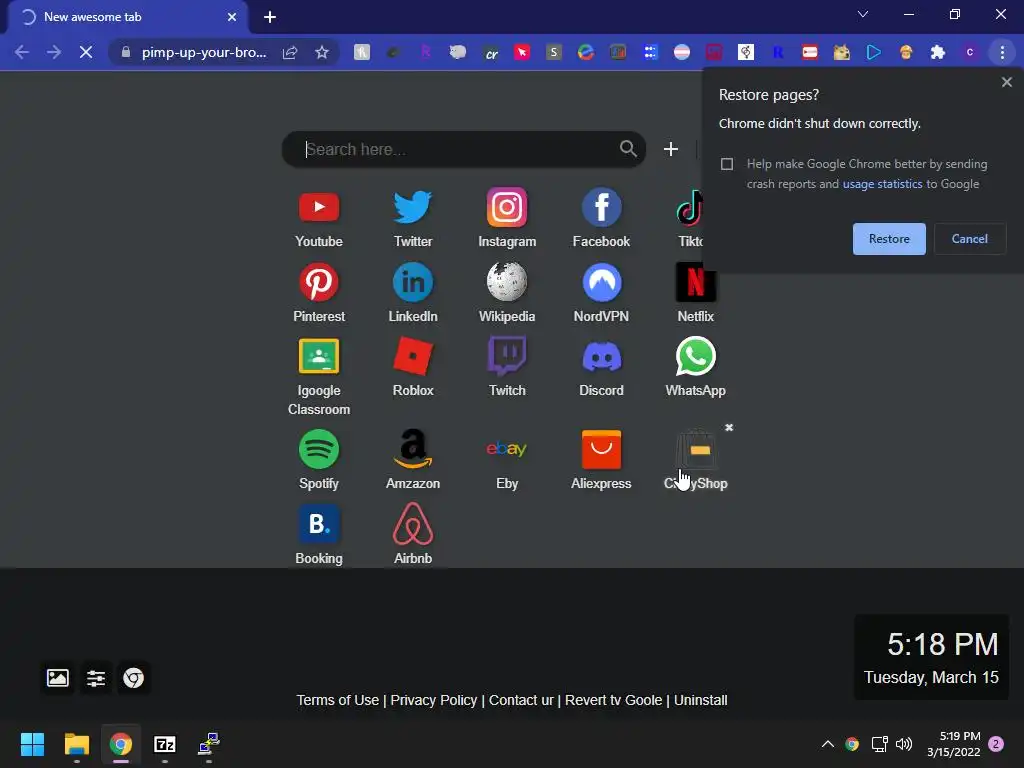Open tab search chevron
This screenshot has width=1024, height=768.
coord(863,14)
